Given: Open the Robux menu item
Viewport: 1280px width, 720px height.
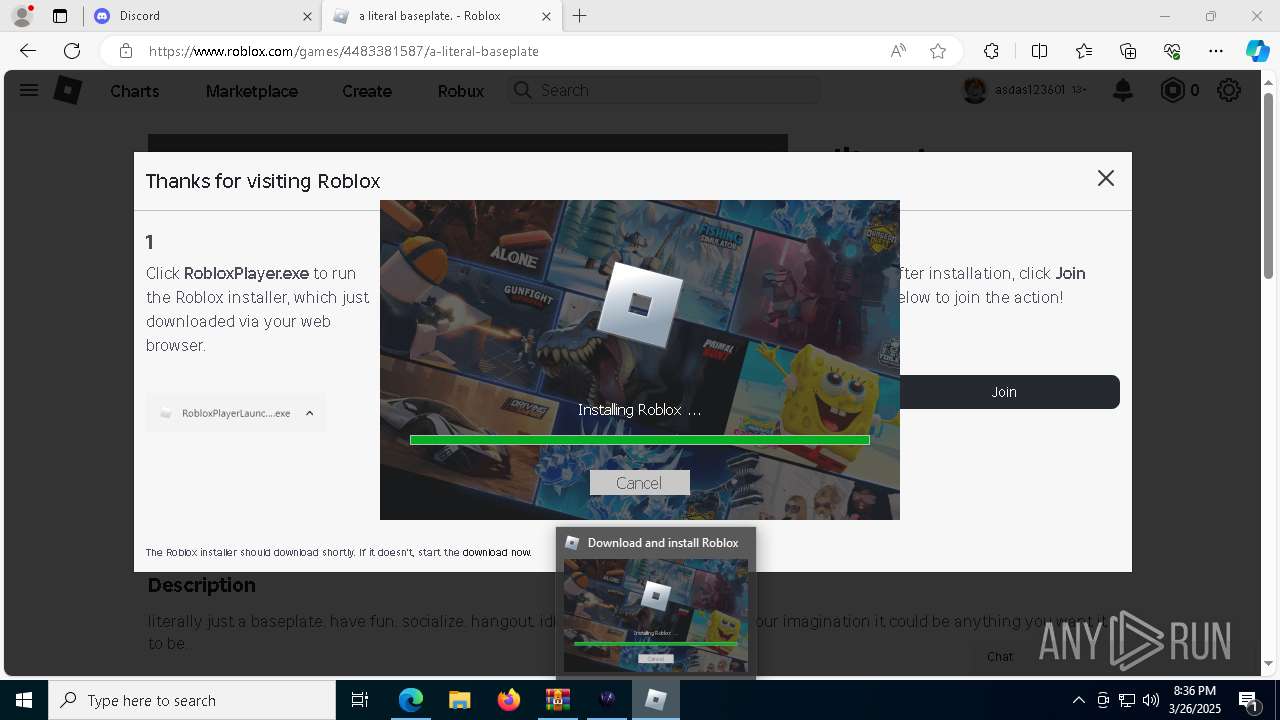Looking at the screenshot, I should click(x=461, y=91).
